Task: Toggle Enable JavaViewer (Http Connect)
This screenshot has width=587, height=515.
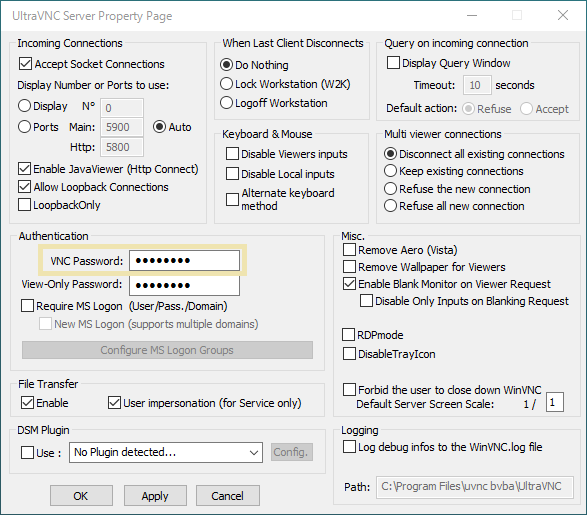Action: [x=25, y=169]
